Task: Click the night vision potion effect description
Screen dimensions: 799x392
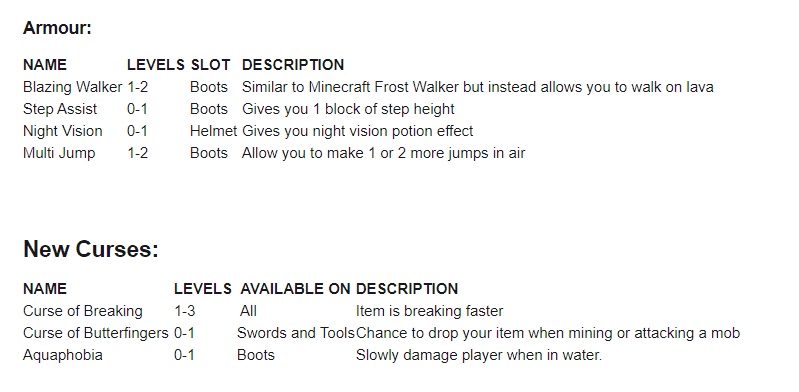Action: click(x=357, y=131)
